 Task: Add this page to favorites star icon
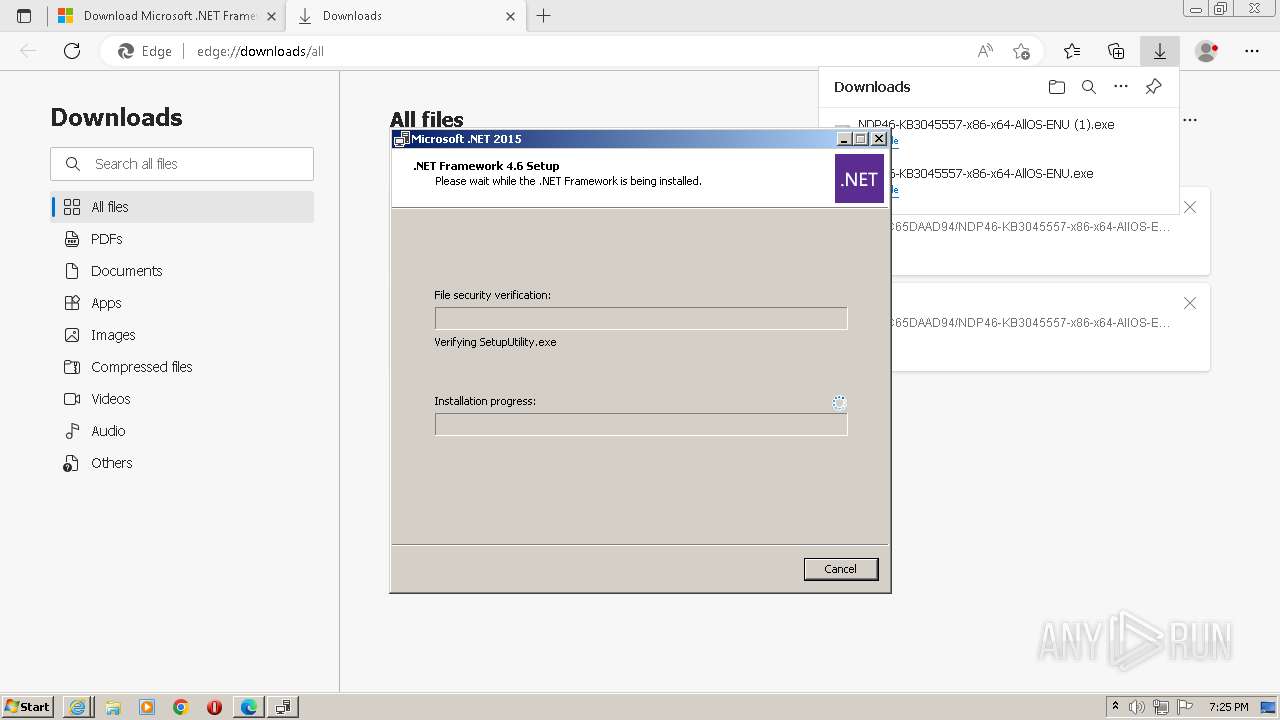click(1021, 51)
